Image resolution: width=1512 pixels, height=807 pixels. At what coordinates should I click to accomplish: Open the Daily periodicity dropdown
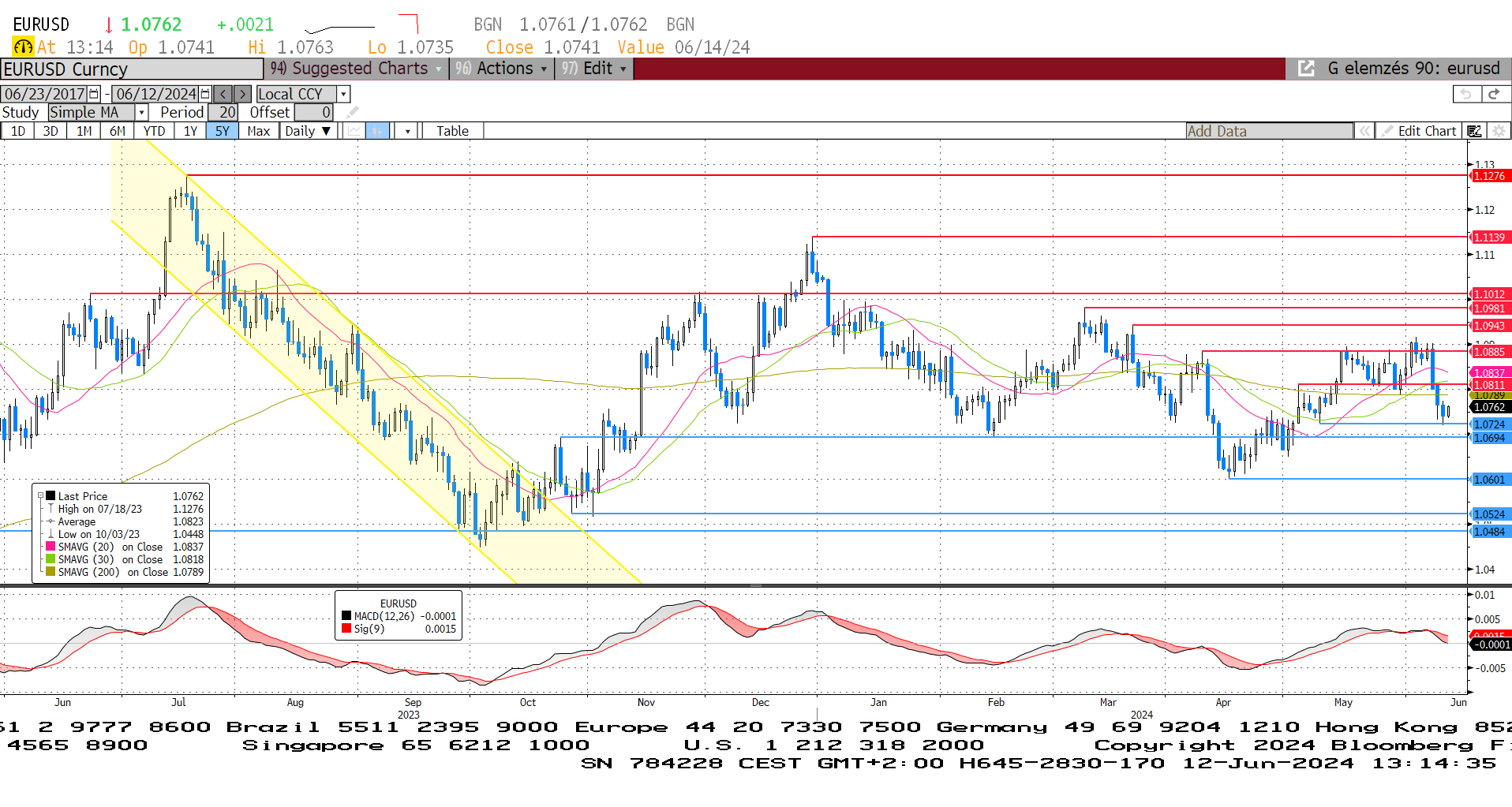pyautogui.click(x=308, y=131)
